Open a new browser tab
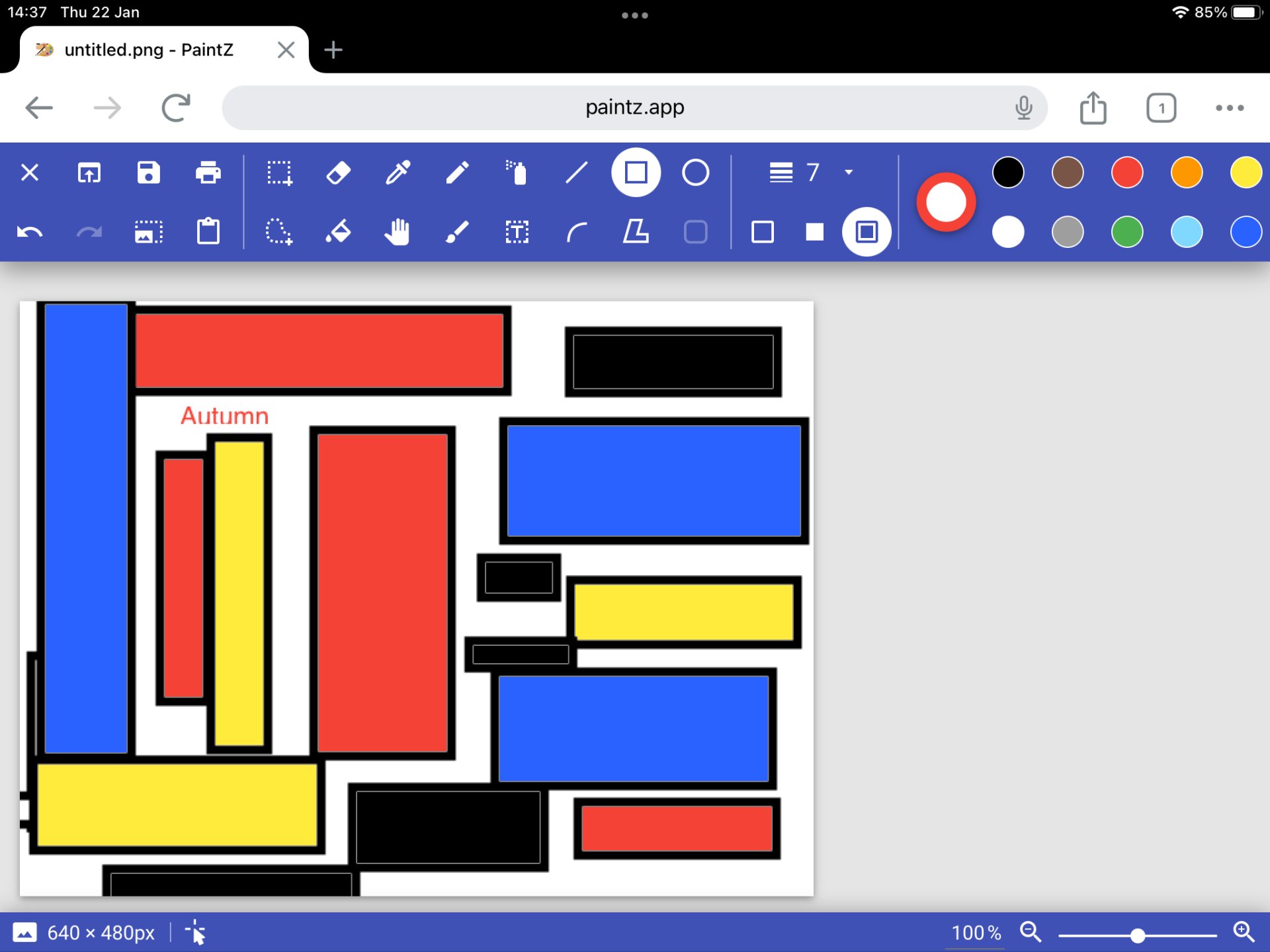Viewport: 1270px width, 952px height. 333,50
